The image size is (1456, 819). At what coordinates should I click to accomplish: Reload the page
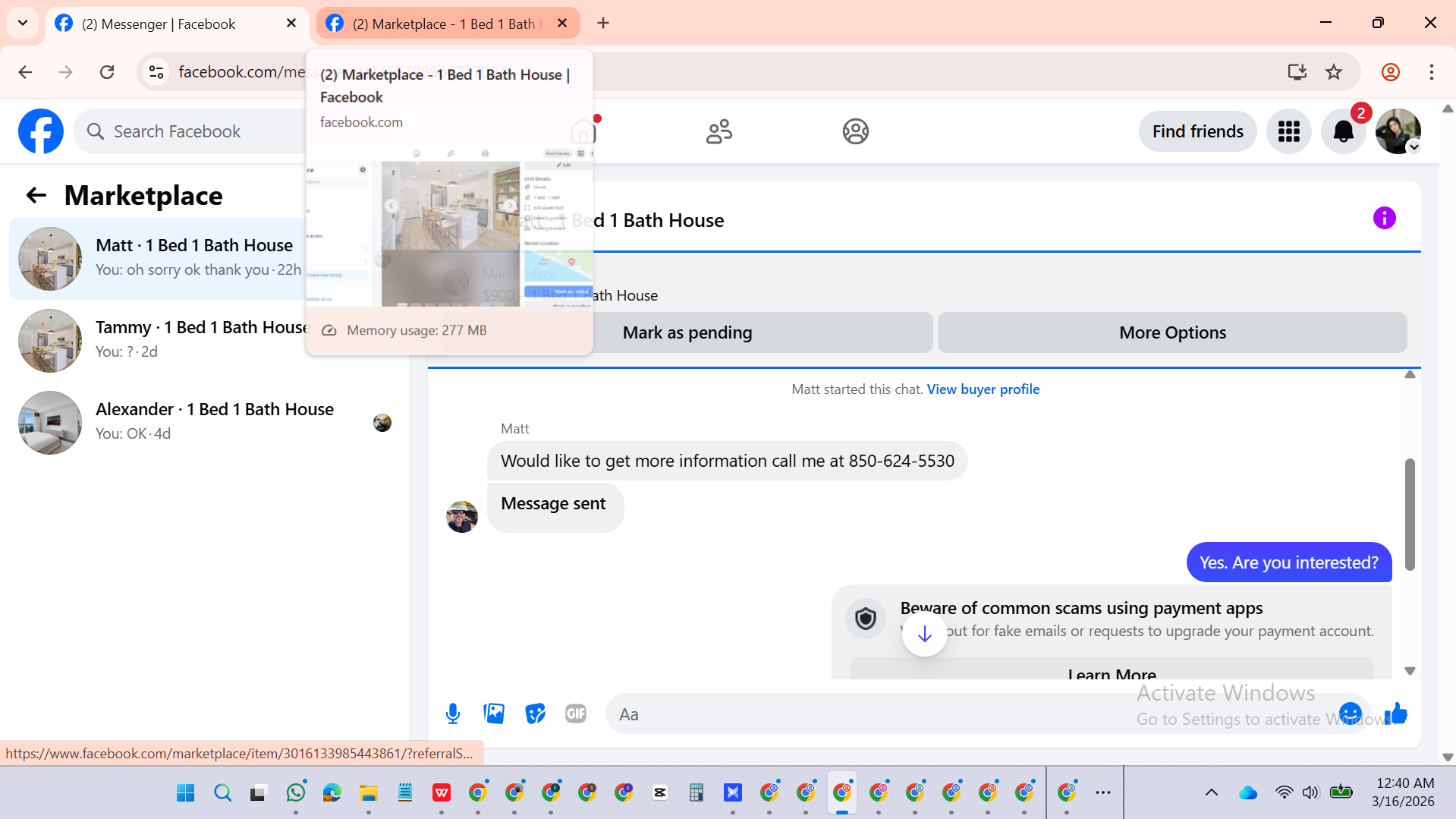[x=107, y=72]
